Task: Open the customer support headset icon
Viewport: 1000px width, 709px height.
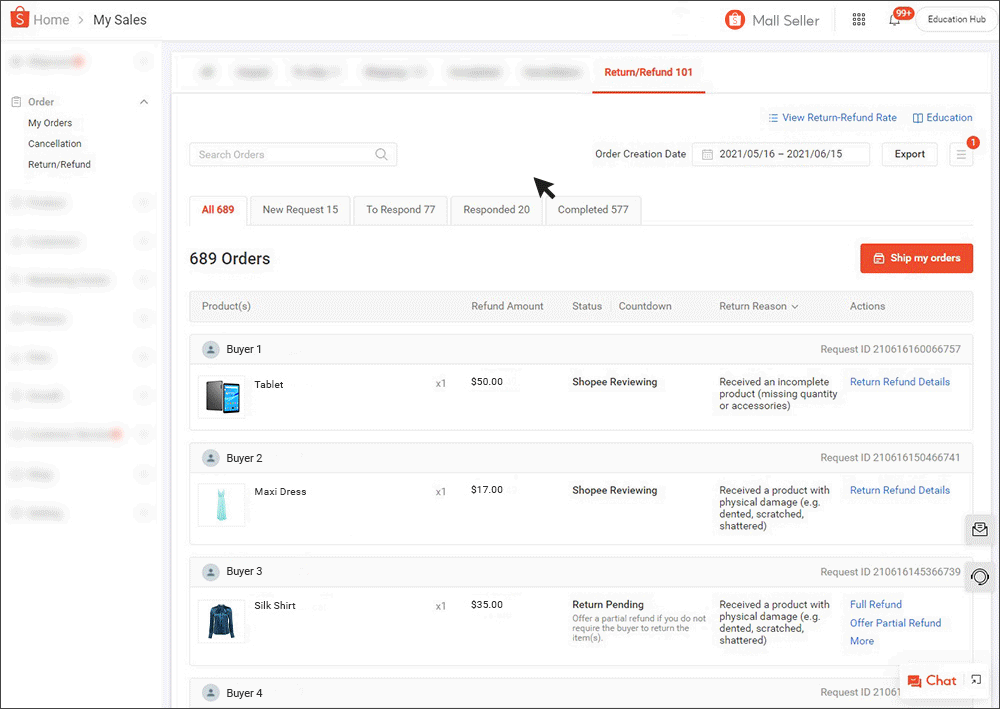Action: pyautogui.click(x=979, y=577)
